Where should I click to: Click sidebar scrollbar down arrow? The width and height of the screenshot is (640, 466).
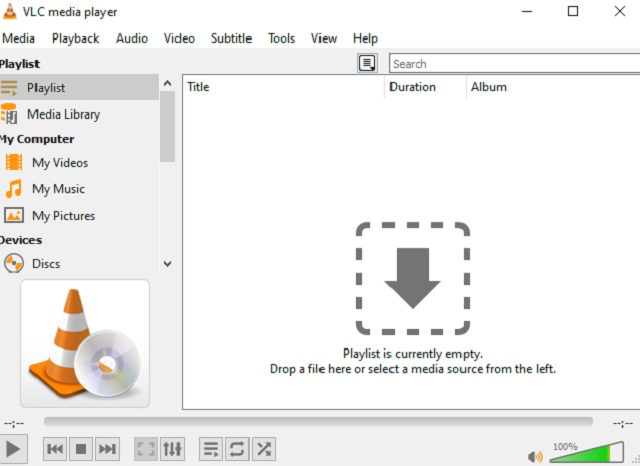167,264
